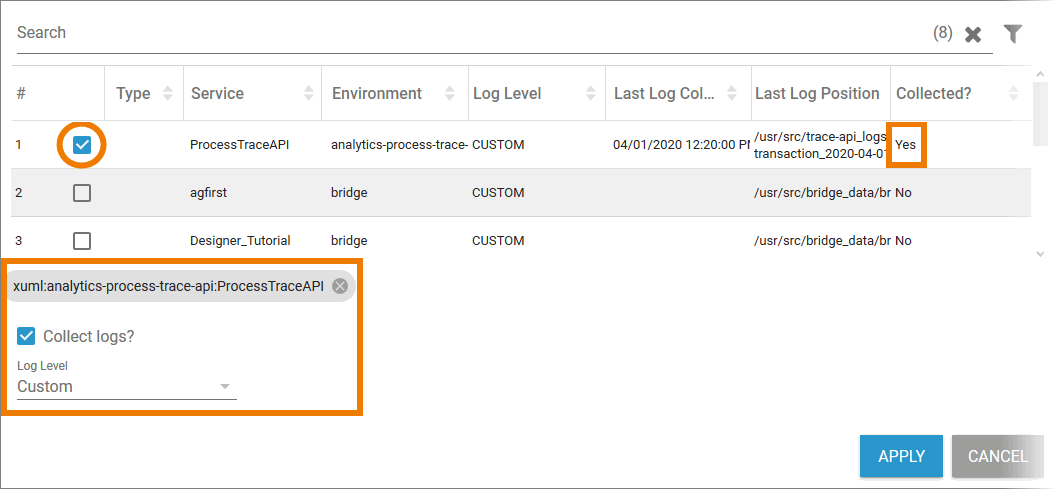Sort by the Service column arrows

[308, 94]
